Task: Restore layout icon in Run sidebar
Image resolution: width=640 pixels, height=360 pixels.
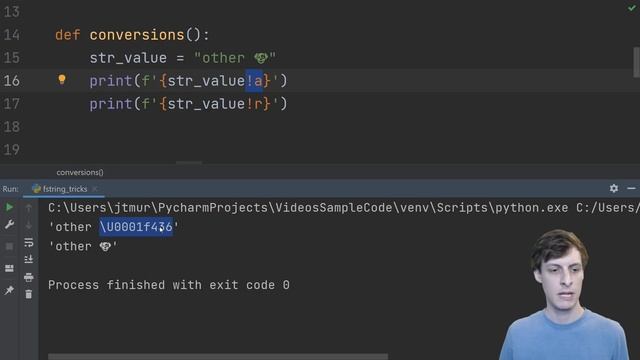Action: click(9, 268)
